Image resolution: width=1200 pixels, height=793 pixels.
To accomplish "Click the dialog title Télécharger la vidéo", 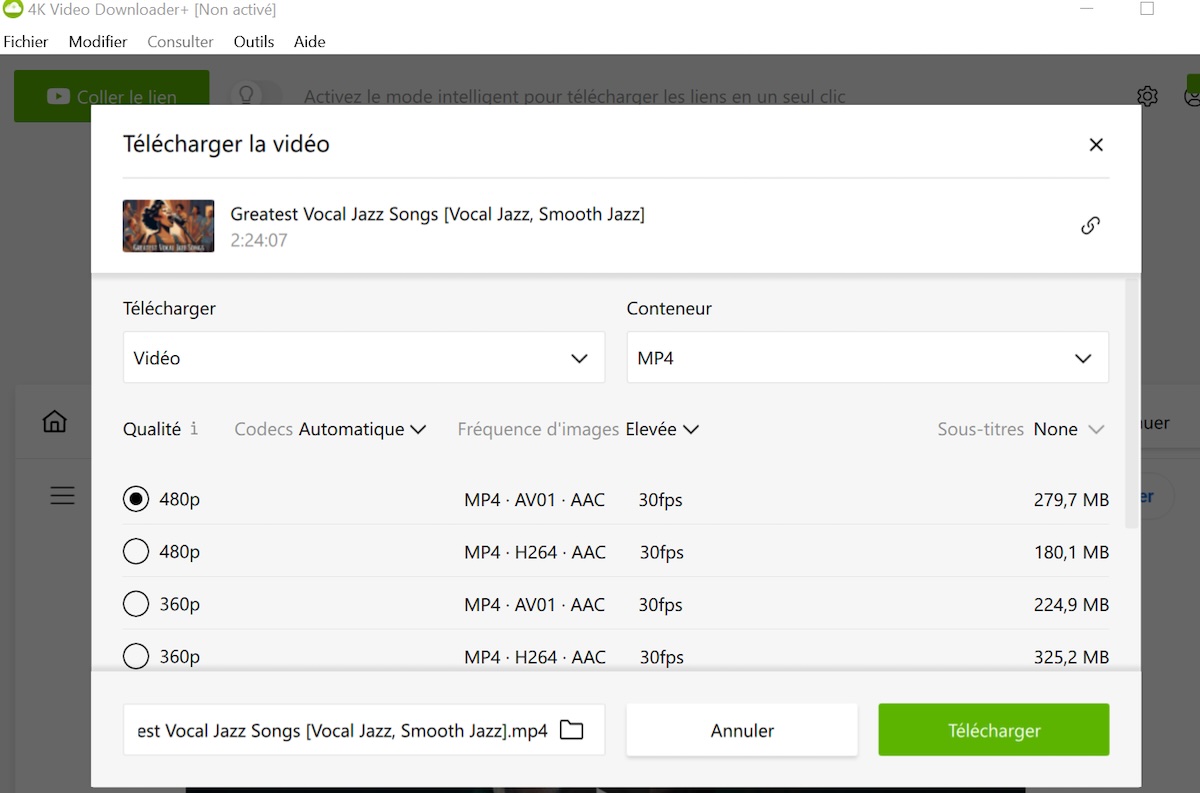I will click(x=226, y=144).
